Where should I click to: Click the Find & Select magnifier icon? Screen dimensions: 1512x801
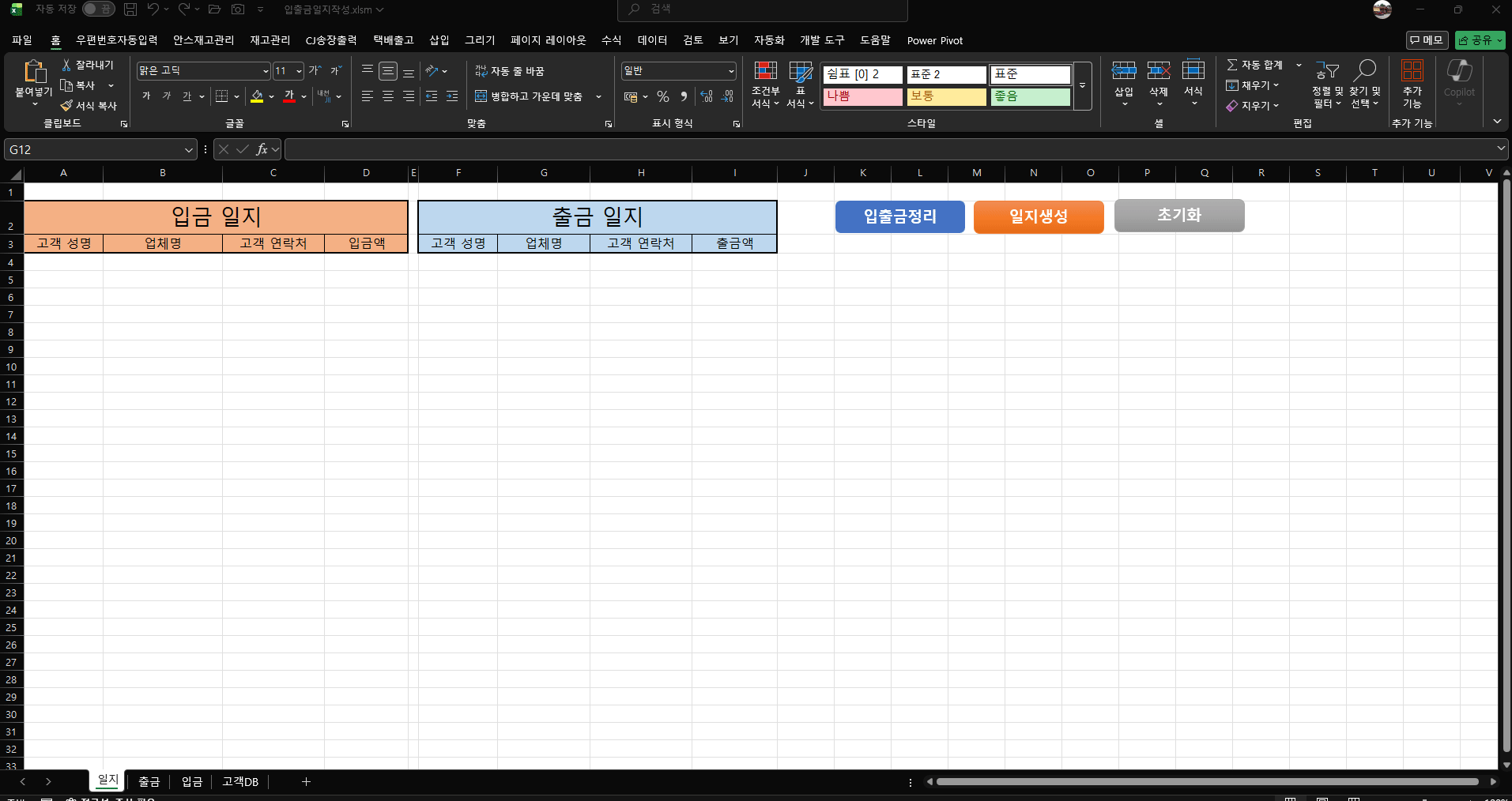pos(1365,70)
